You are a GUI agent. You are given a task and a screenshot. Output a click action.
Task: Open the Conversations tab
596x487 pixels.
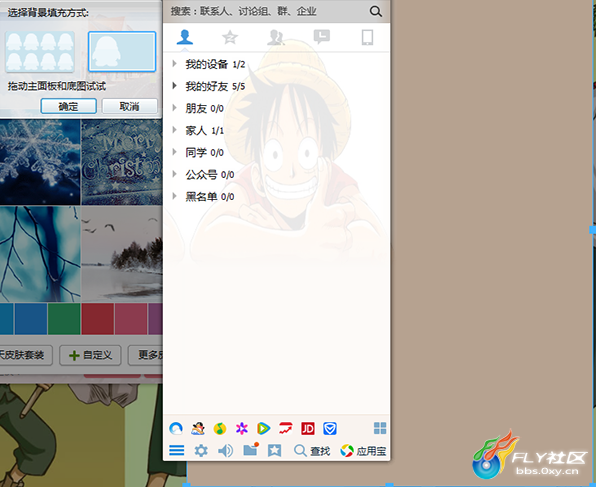point(322,37)
